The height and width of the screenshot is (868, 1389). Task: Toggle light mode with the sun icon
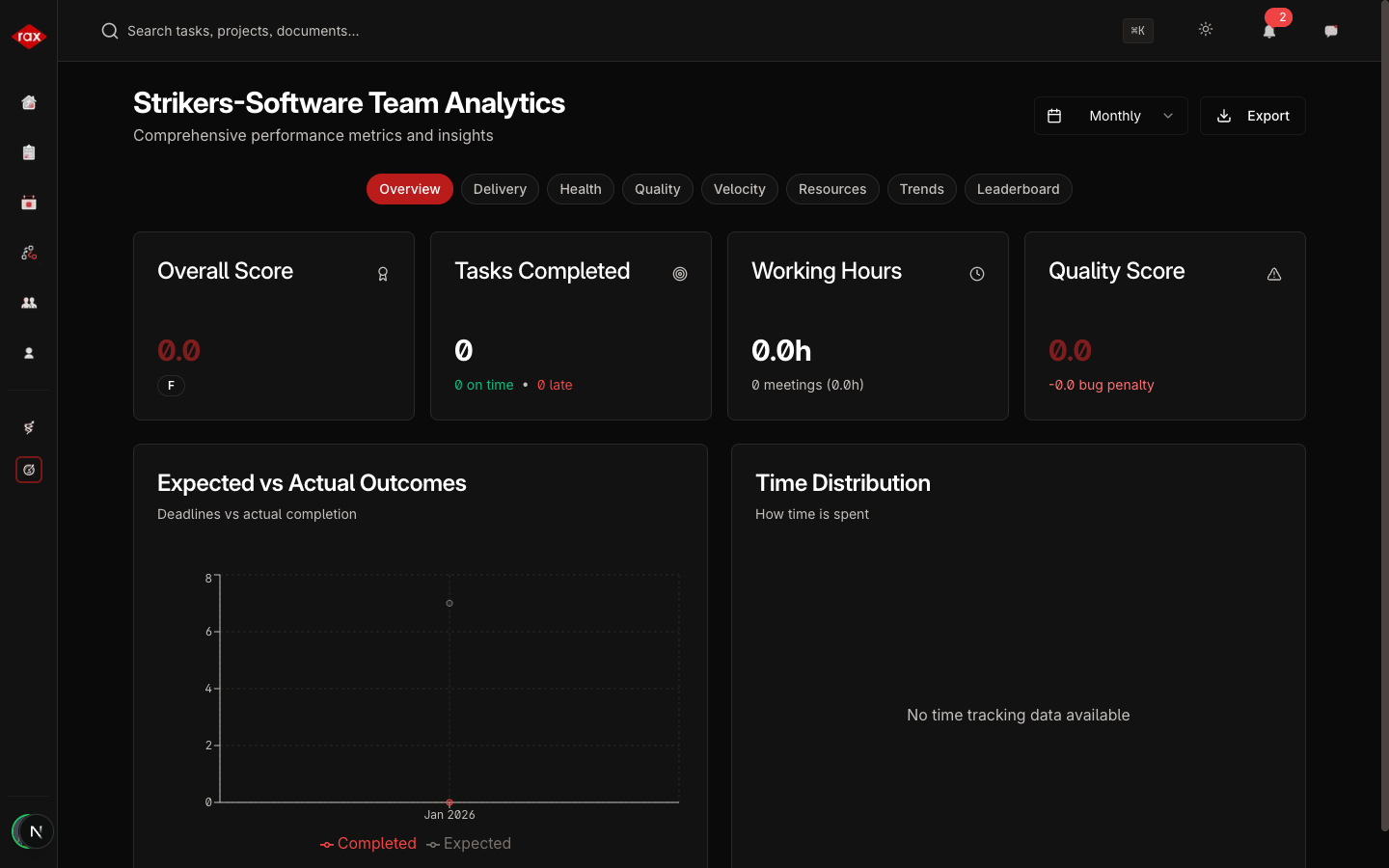click(1206, 30)
